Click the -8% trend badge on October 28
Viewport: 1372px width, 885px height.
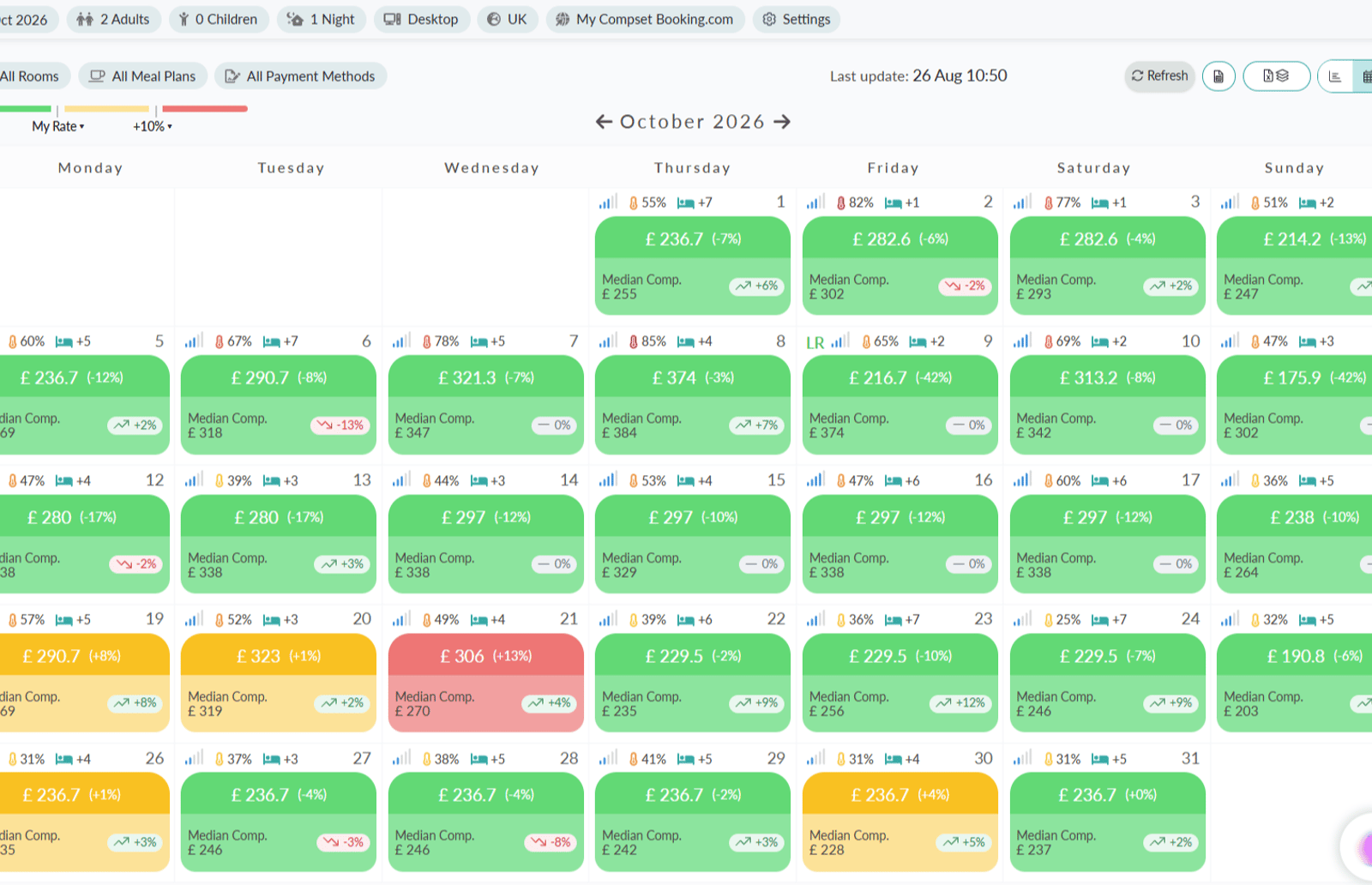(551, 842)
